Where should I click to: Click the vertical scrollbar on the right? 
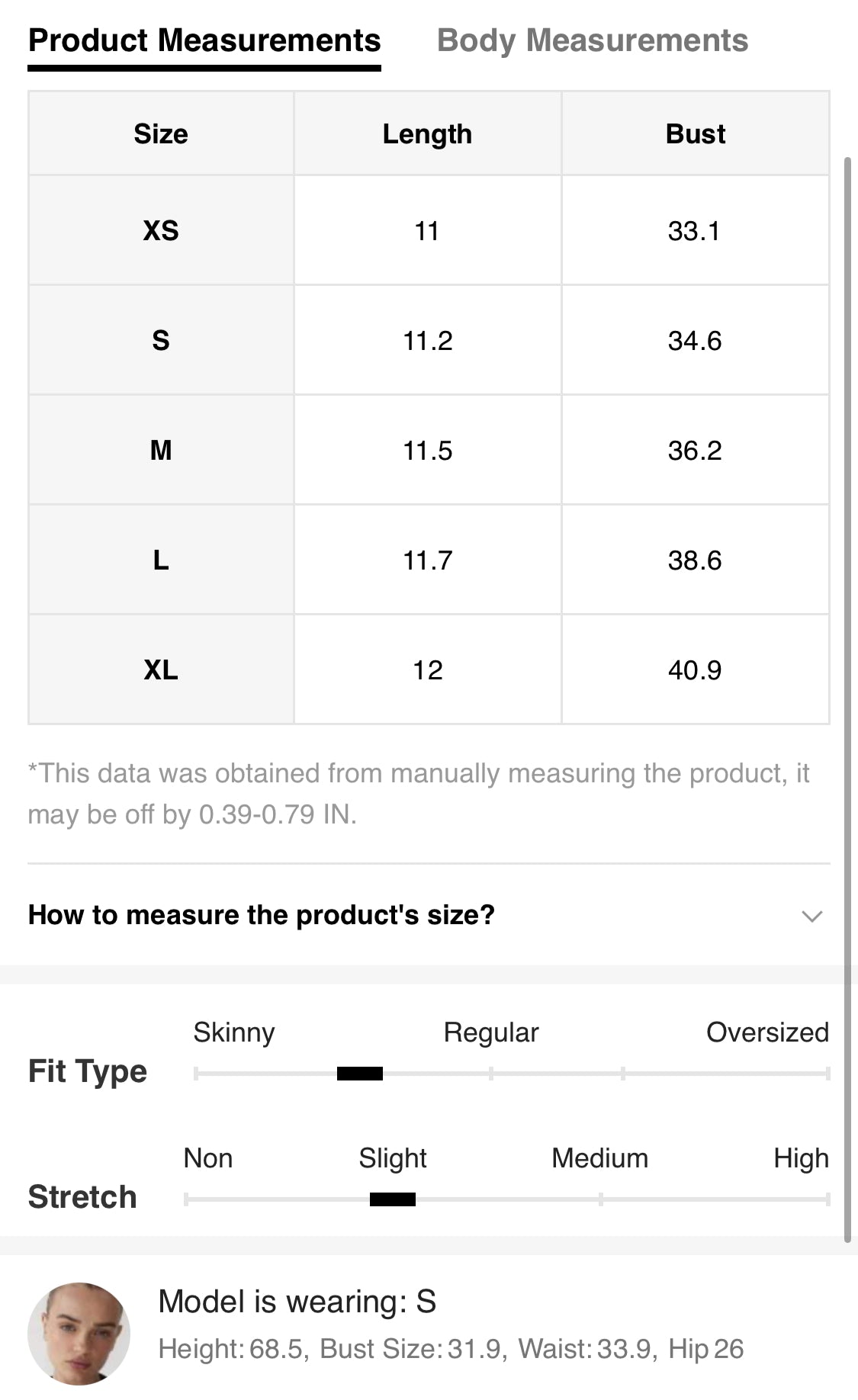pyautogui.click(x=847, y=700)
